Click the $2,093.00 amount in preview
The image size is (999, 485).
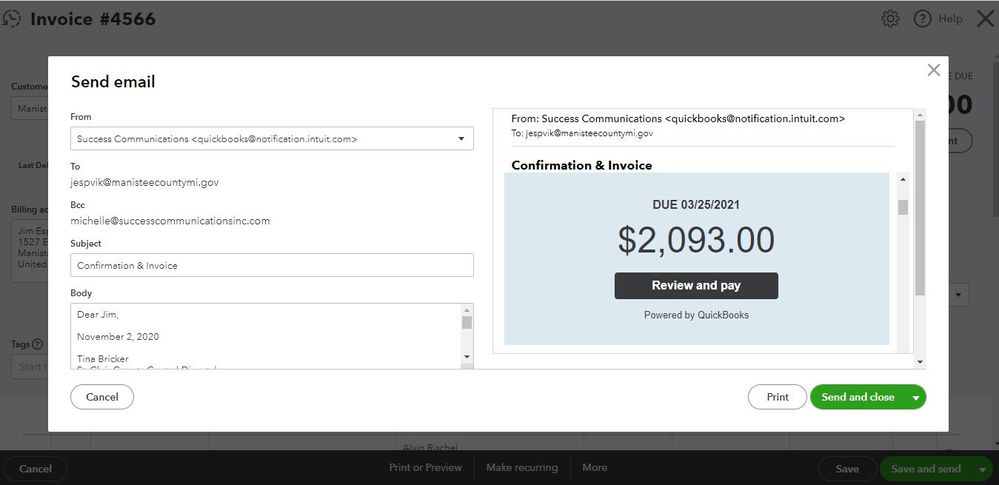coord(696,240)
